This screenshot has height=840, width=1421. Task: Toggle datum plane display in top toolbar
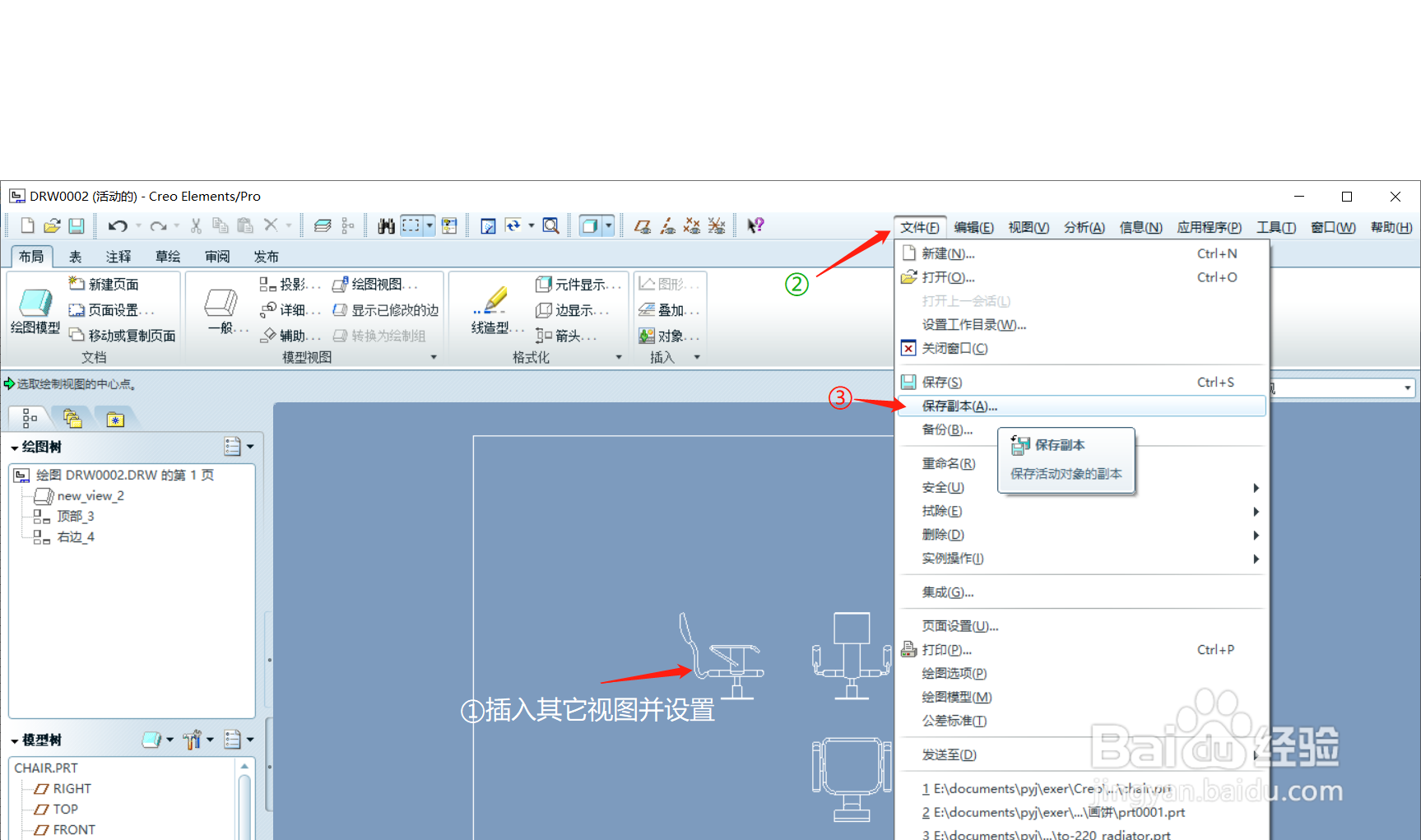(x=643, y=225)
